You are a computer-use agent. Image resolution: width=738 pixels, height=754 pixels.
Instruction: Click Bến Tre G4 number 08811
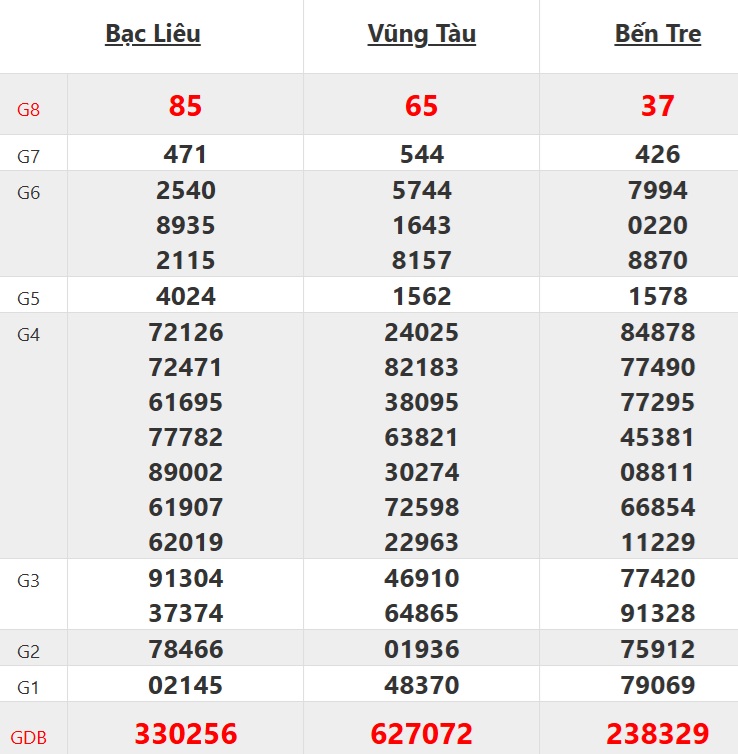coord(657,472)
